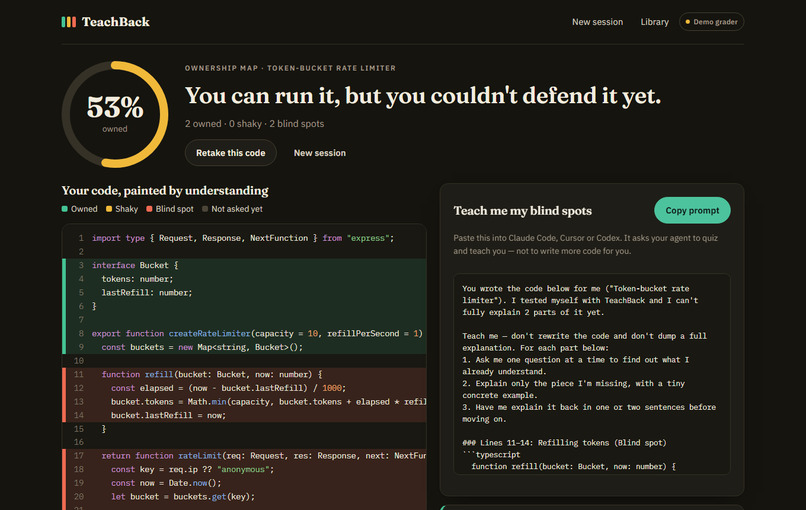Click prompt step '2. Explain only the piece'
This screenshot has height=510, width=806.
click(x=573, y=389)
